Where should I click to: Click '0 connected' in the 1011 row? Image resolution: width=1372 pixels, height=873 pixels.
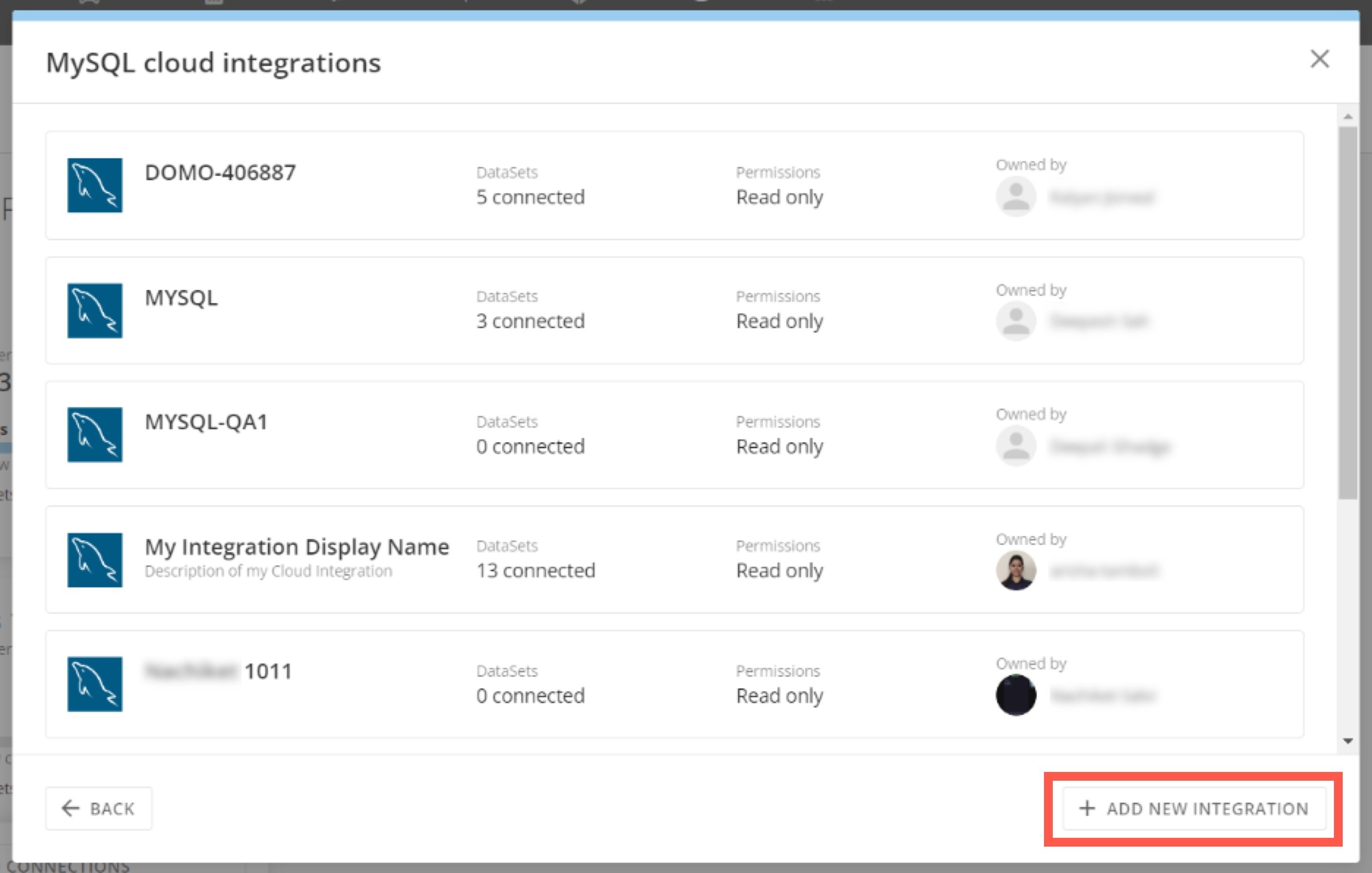pyautogui.click(x=531, y=695)
